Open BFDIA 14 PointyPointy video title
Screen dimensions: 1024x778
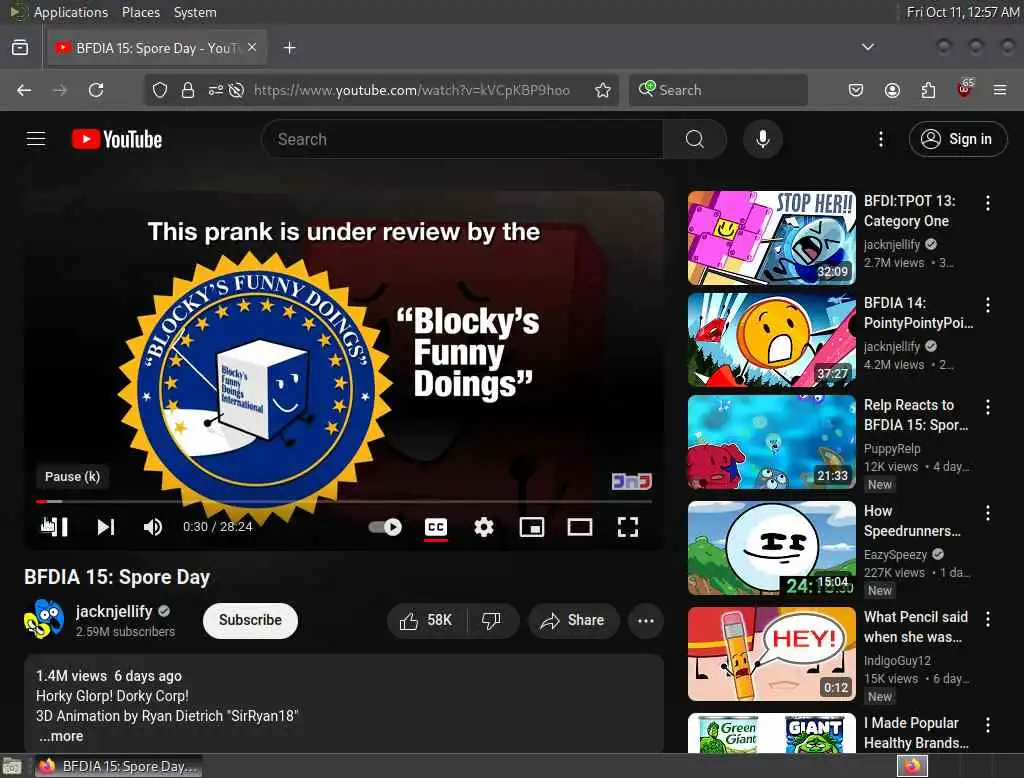(x=918, y=313)
